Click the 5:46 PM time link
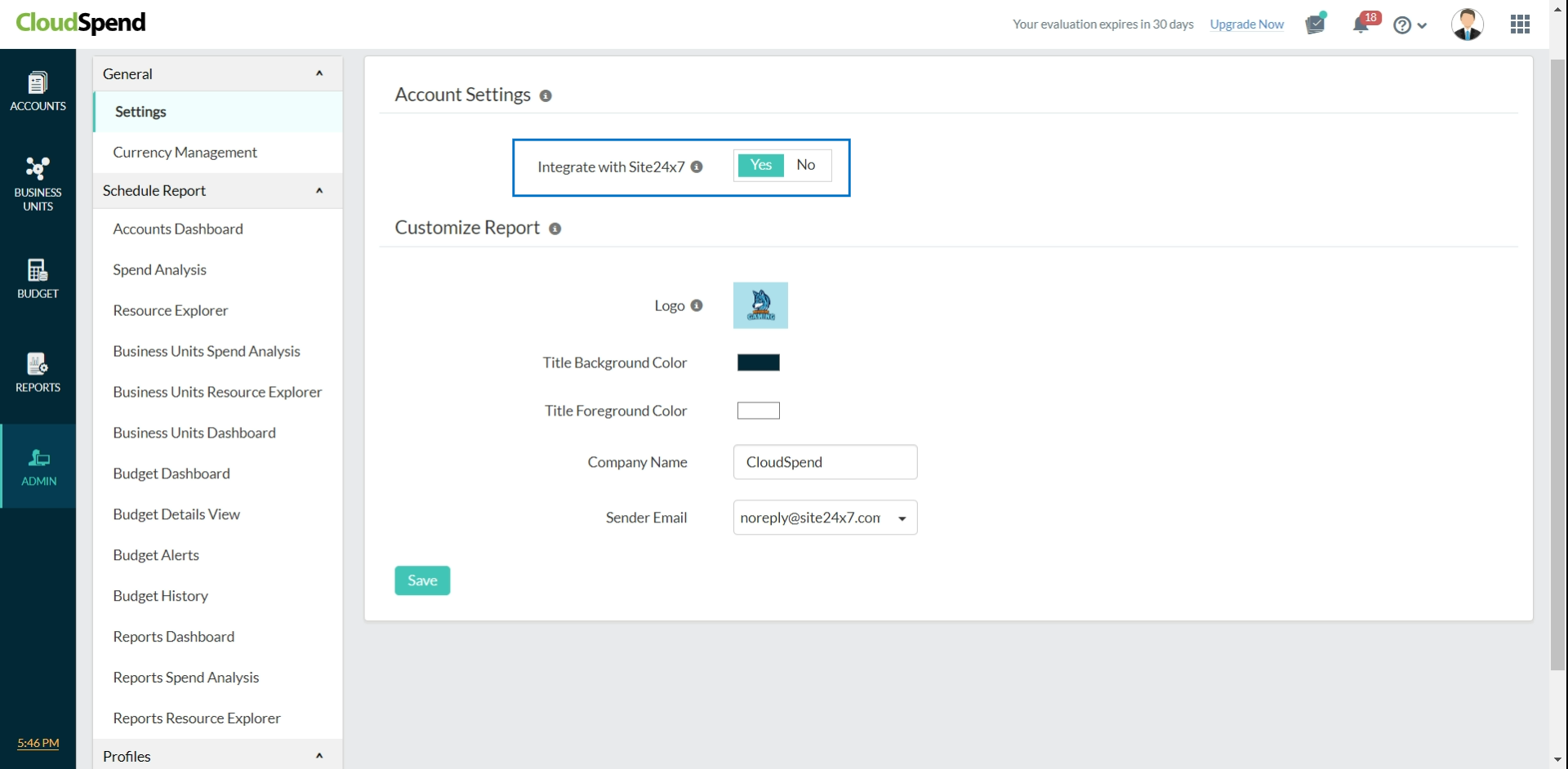 click(x=38, y=743)
